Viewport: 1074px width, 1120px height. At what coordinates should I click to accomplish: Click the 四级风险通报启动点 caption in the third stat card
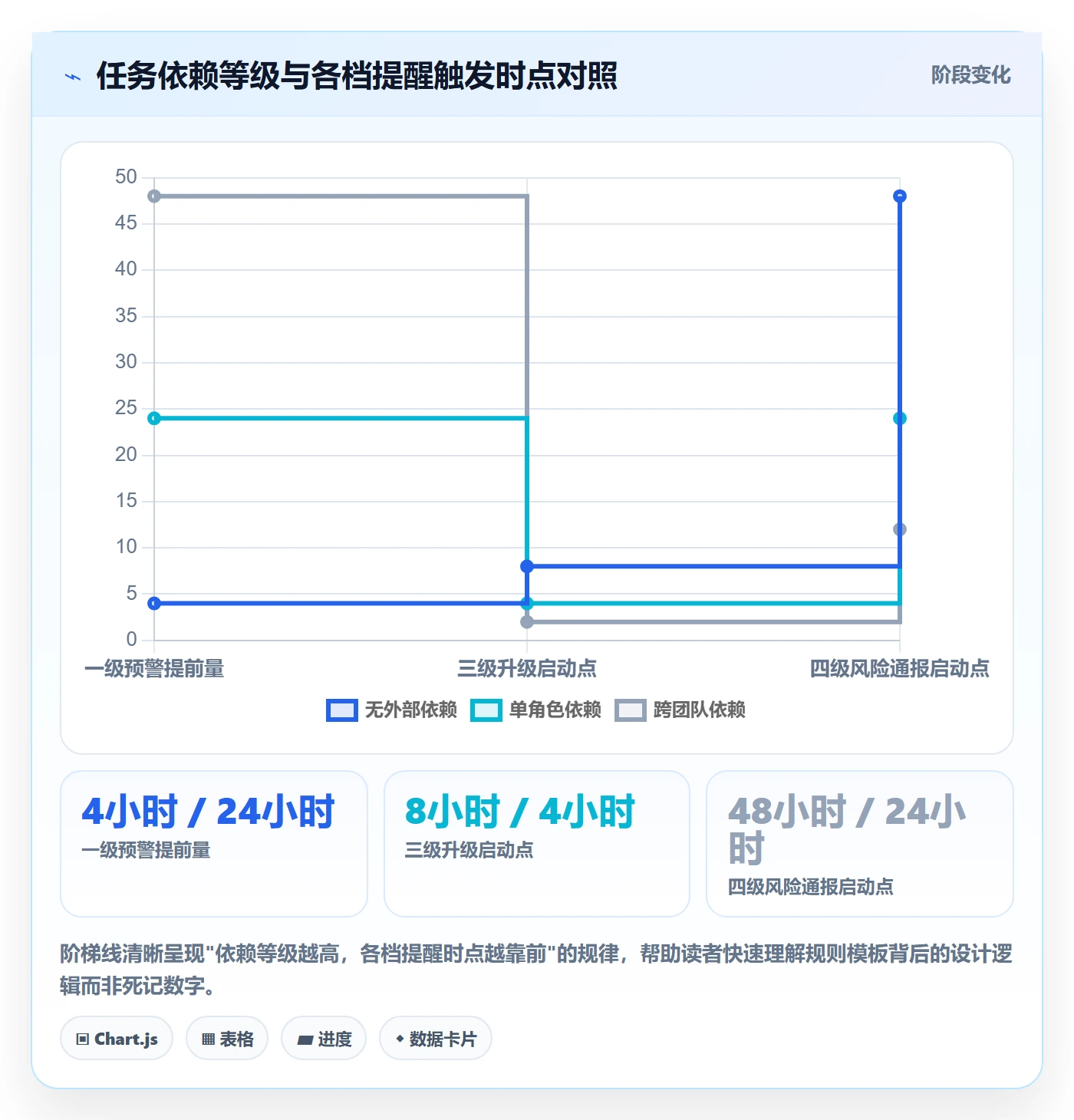[811, 887]
